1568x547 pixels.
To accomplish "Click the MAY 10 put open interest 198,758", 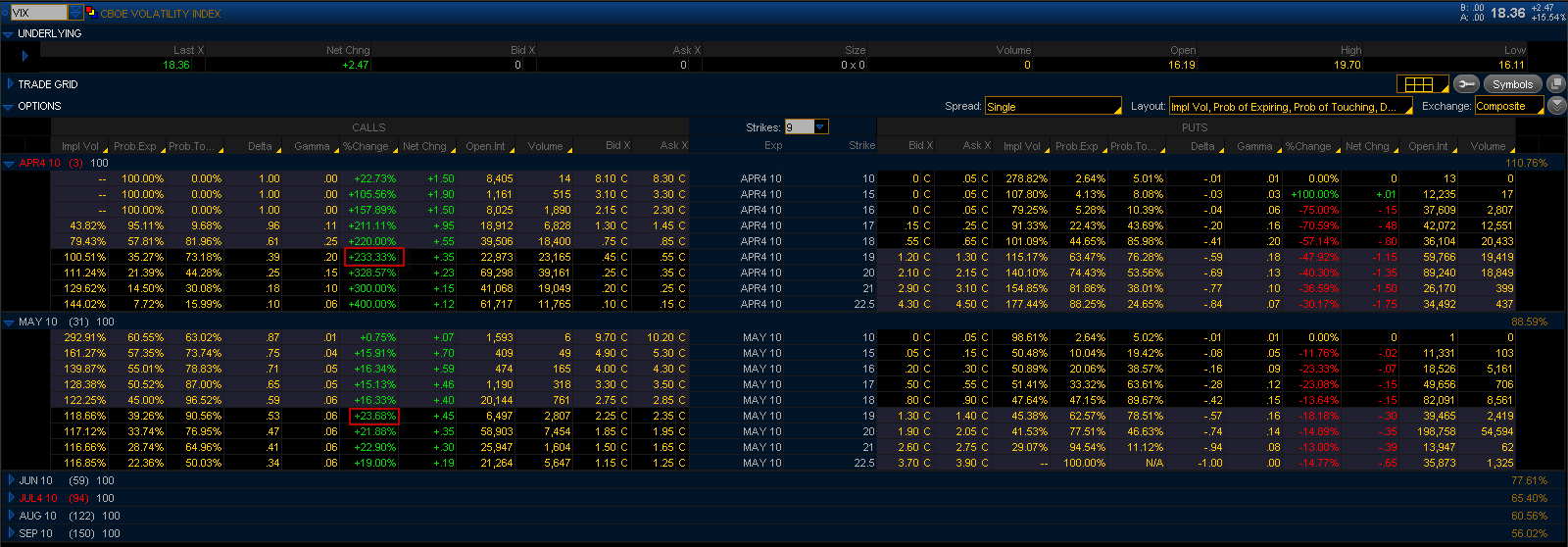I will pyautogui.click(x=1436, y=432).
